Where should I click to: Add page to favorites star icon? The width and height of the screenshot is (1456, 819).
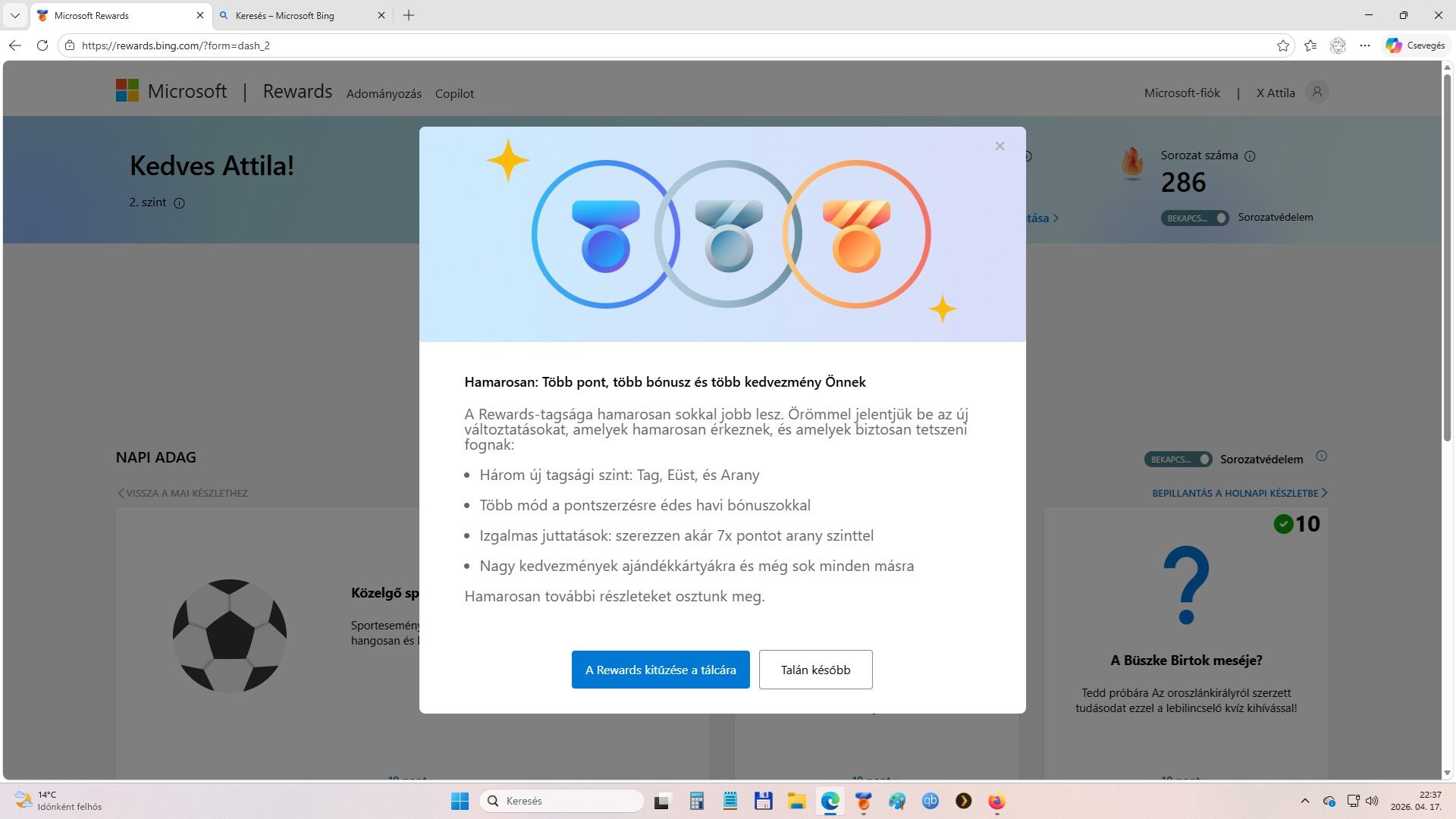click(1282, 45)
